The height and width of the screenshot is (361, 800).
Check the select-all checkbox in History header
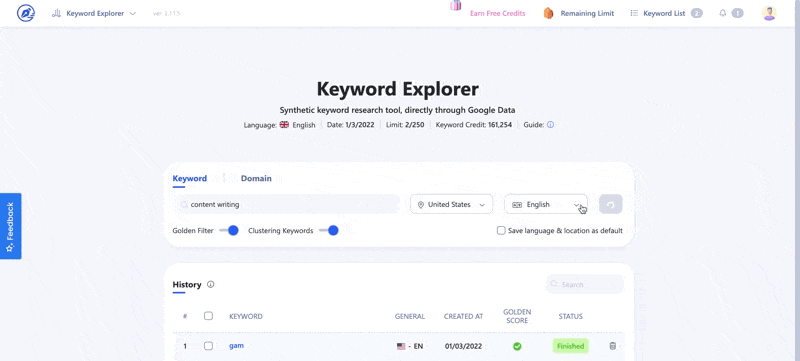click(x=208, y=316)
